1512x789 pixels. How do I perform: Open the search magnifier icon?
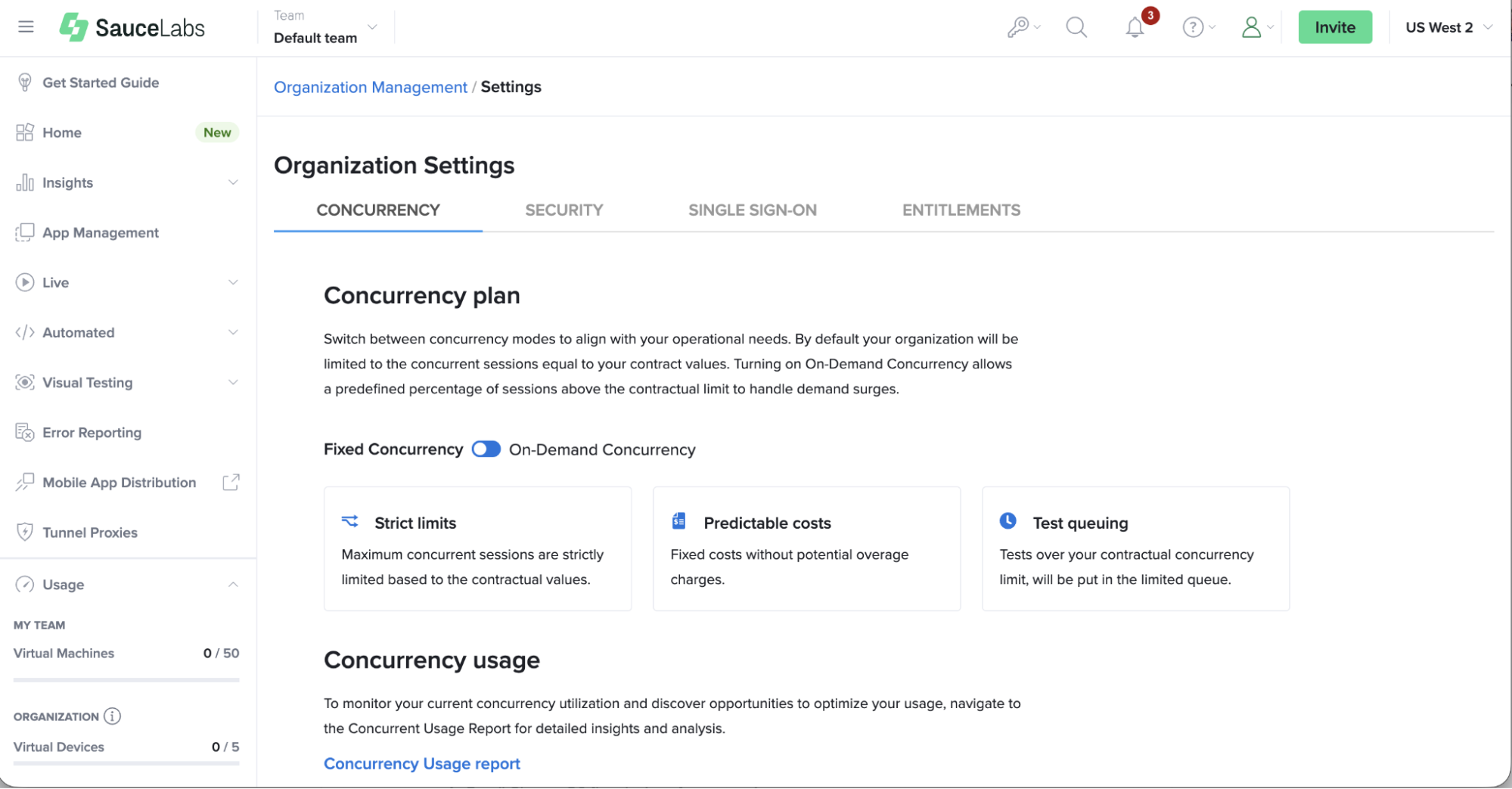tap(1076, 28)
